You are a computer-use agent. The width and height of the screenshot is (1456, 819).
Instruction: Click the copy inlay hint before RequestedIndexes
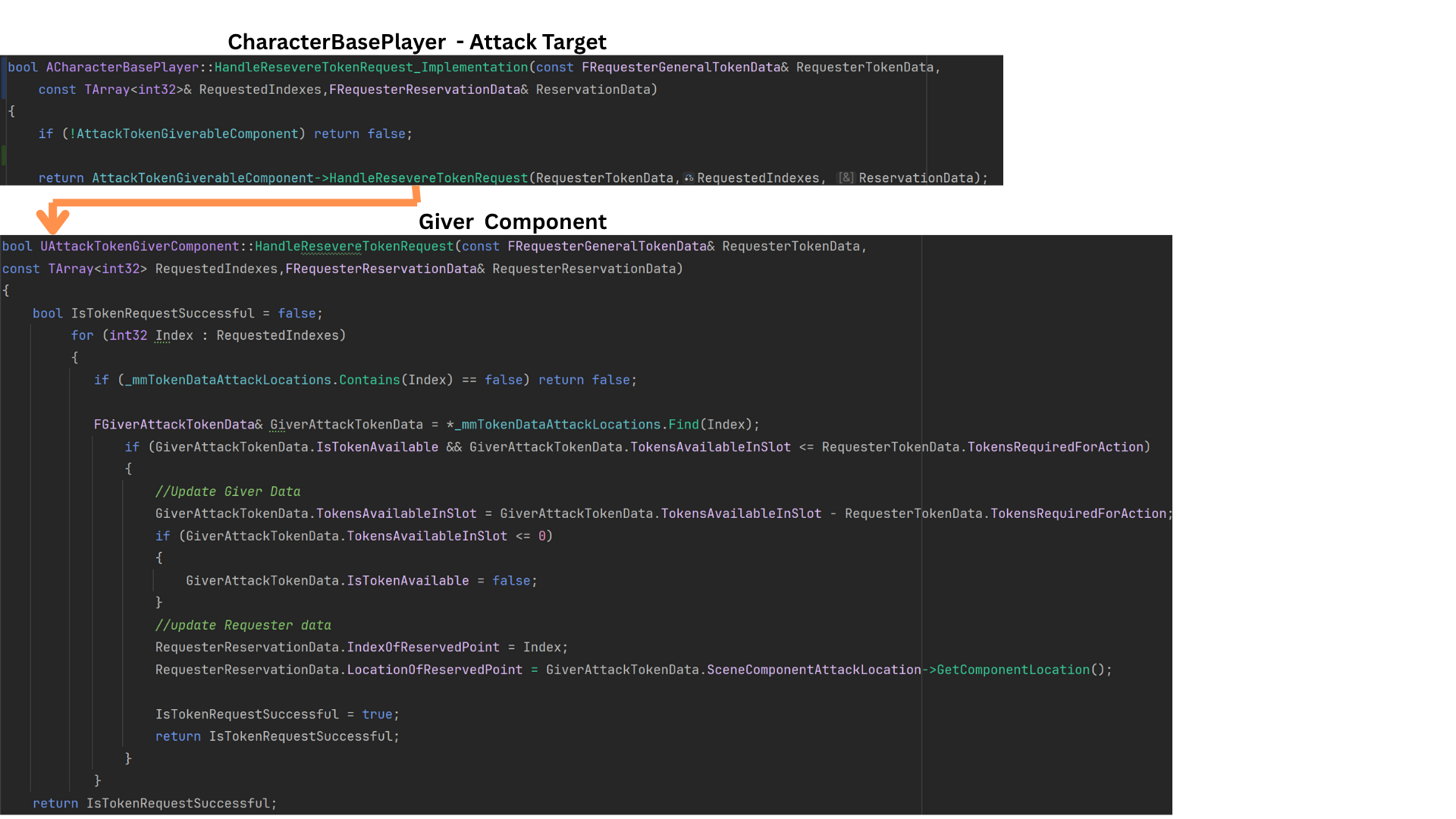click(689, 178)
